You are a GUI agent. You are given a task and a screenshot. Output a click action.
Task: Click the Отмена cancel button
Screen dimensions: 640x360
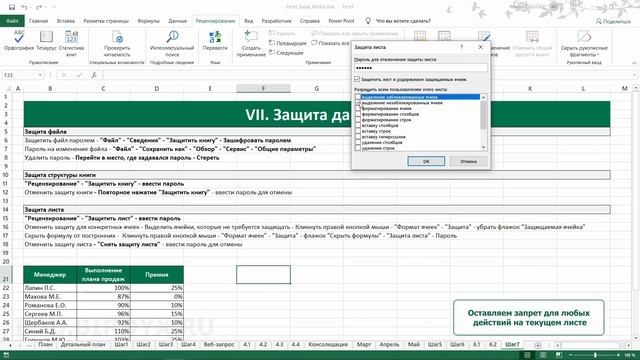[469, 161]
